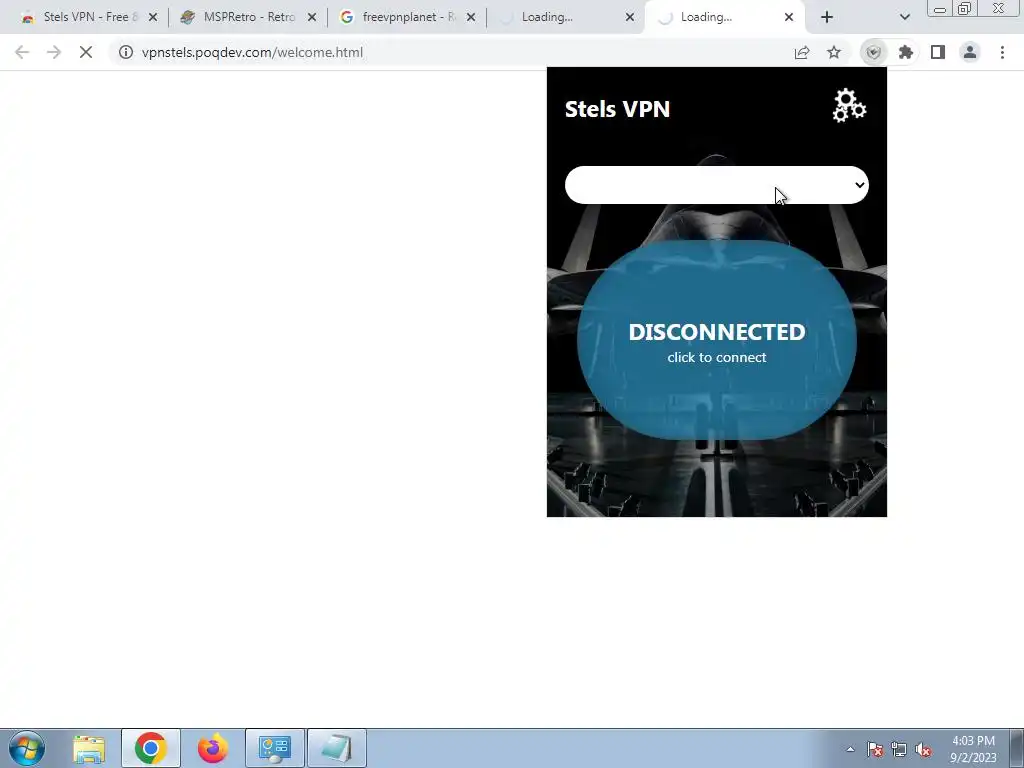Open File Explorer from taskbar
The height and width of the screenshot is (768, 1024).
coord(89,749)
